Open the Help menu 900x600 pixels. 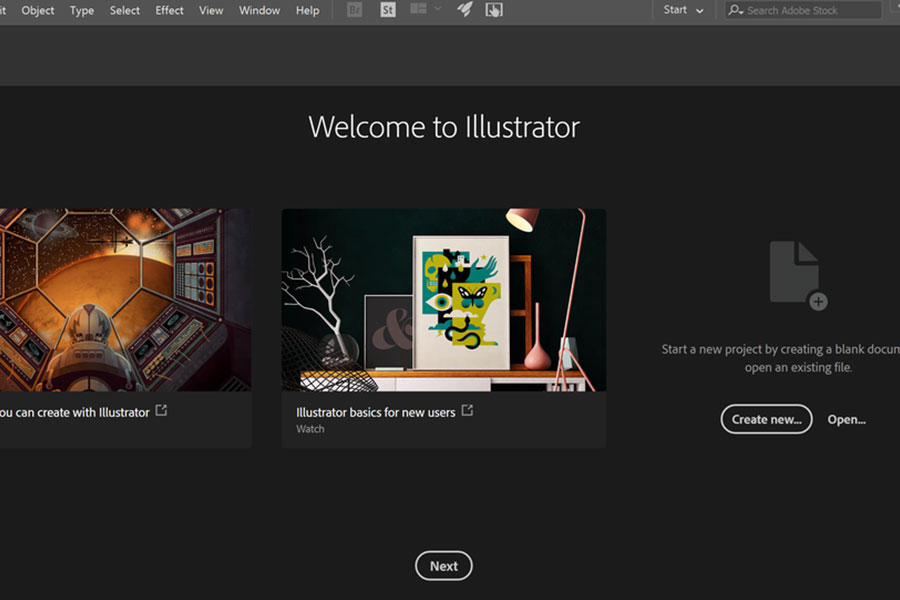[x=307, y=10]
